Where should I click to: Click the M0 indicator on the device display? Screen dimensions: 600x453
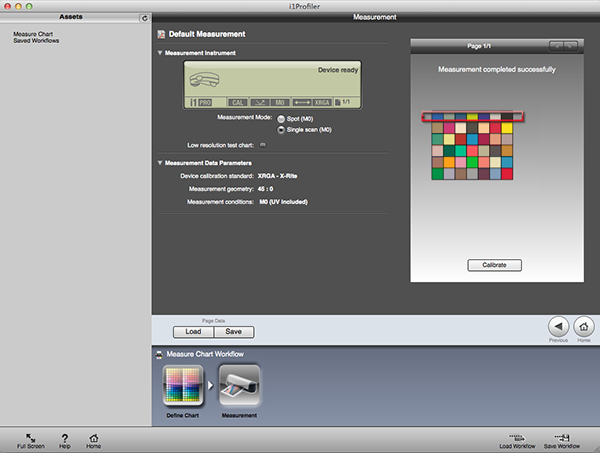280,103
